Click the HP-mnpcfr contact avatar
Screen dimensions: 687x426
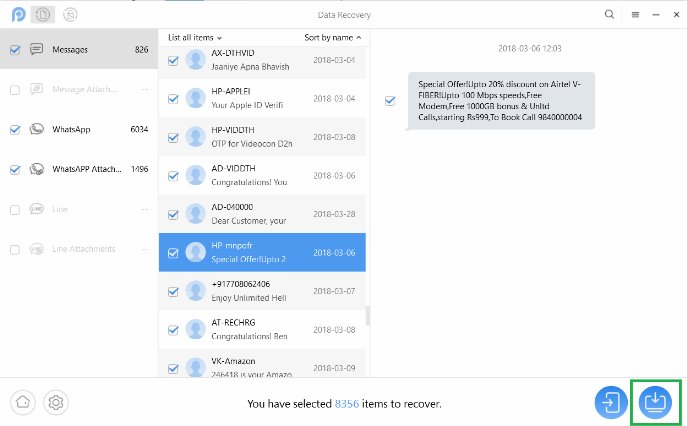pyautogui.click(x=195, y=252)
